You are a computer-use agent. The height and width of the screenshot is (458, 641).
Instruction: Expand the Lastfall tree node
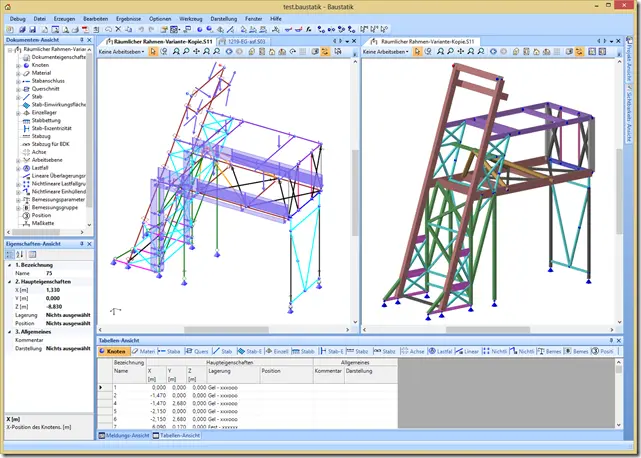pos(18,168)
